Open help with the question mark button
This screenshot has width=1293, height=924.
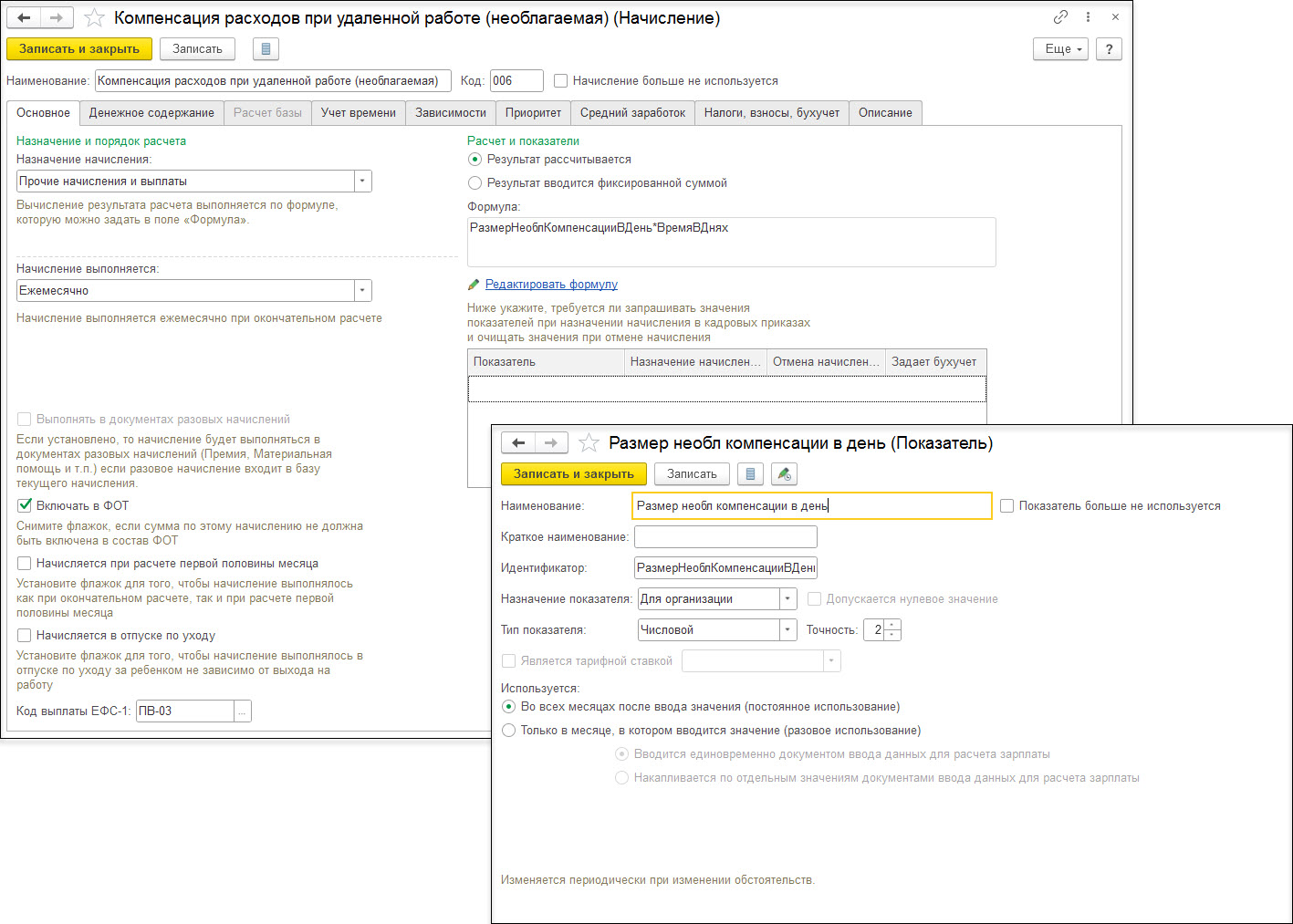pyautogui.click(x=1109, y=49)
